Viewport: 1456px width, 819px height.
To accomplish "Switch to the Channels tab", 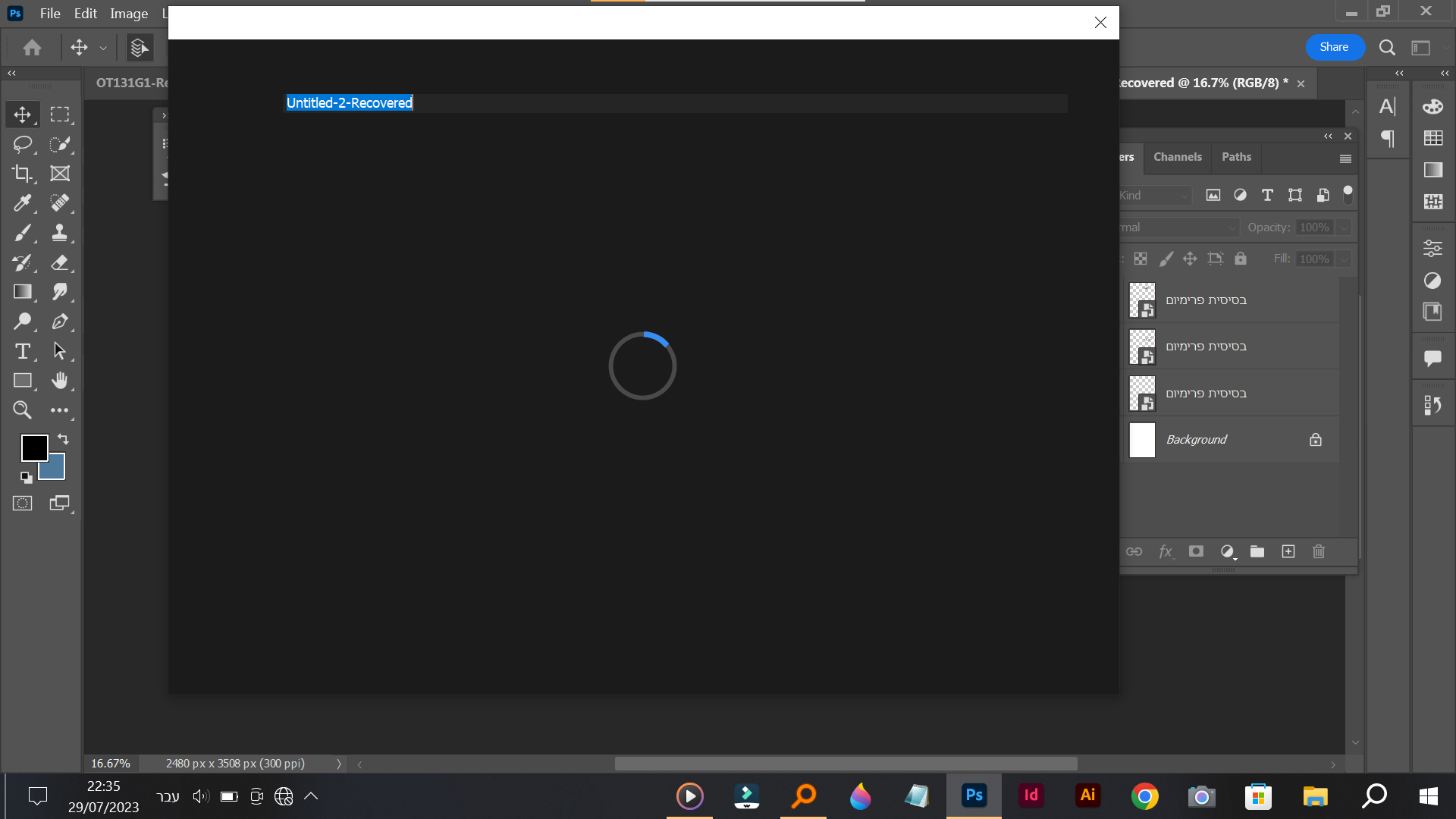I will (x=1178, y=157).
